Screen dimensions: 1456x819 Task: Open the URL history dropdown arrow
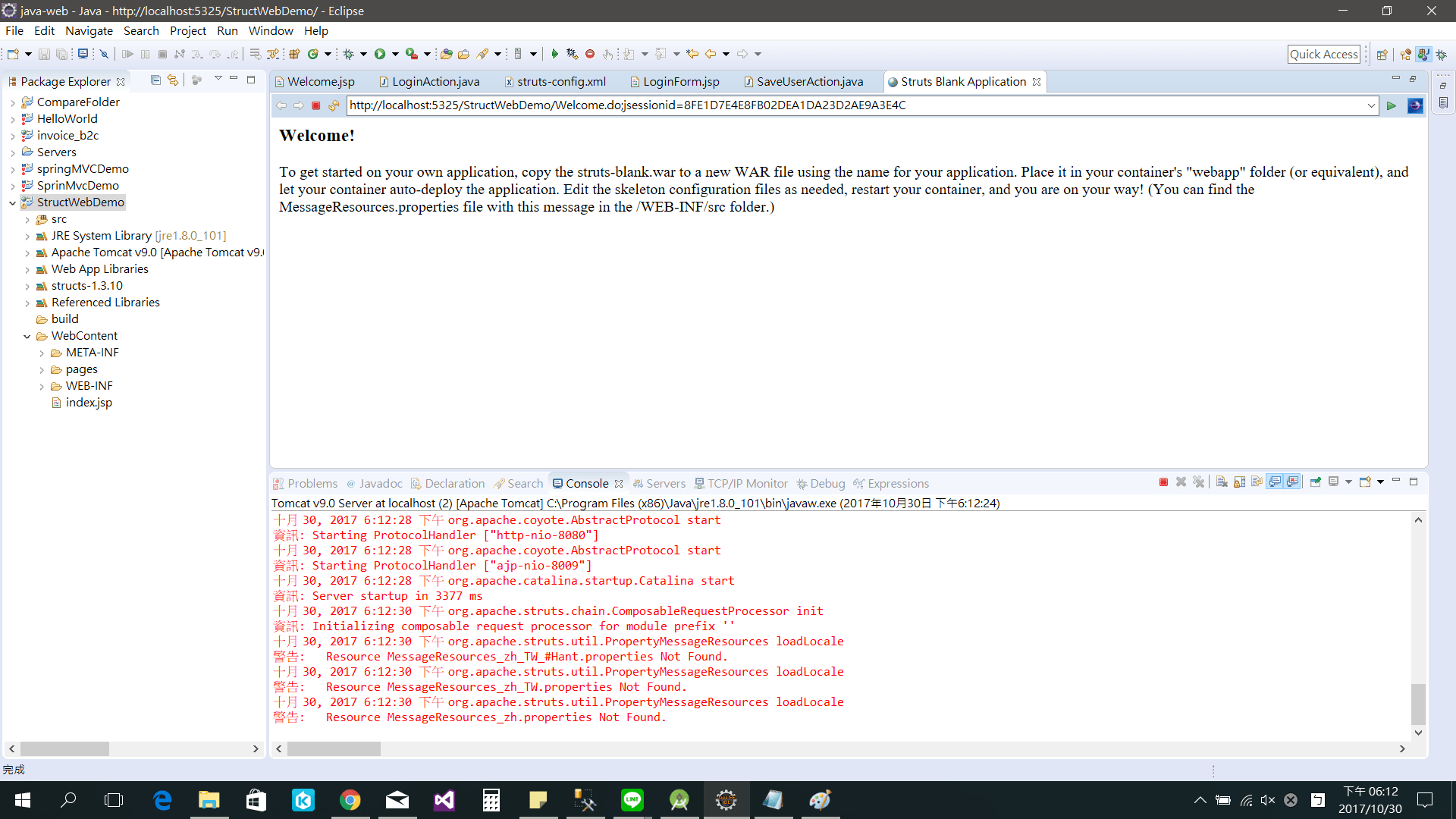[x=1371, y=105]
